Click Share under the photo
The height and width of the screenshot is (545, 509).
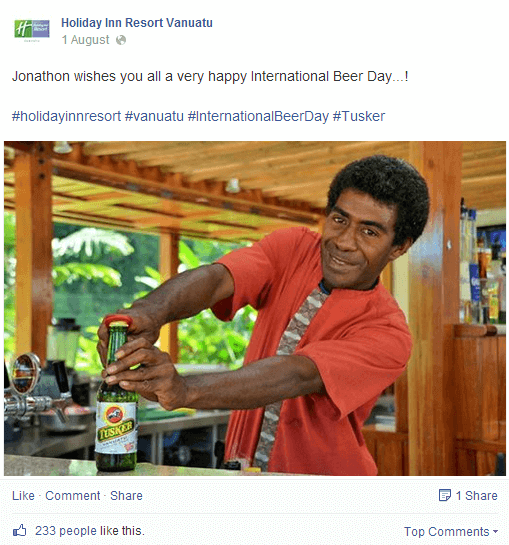126,495
